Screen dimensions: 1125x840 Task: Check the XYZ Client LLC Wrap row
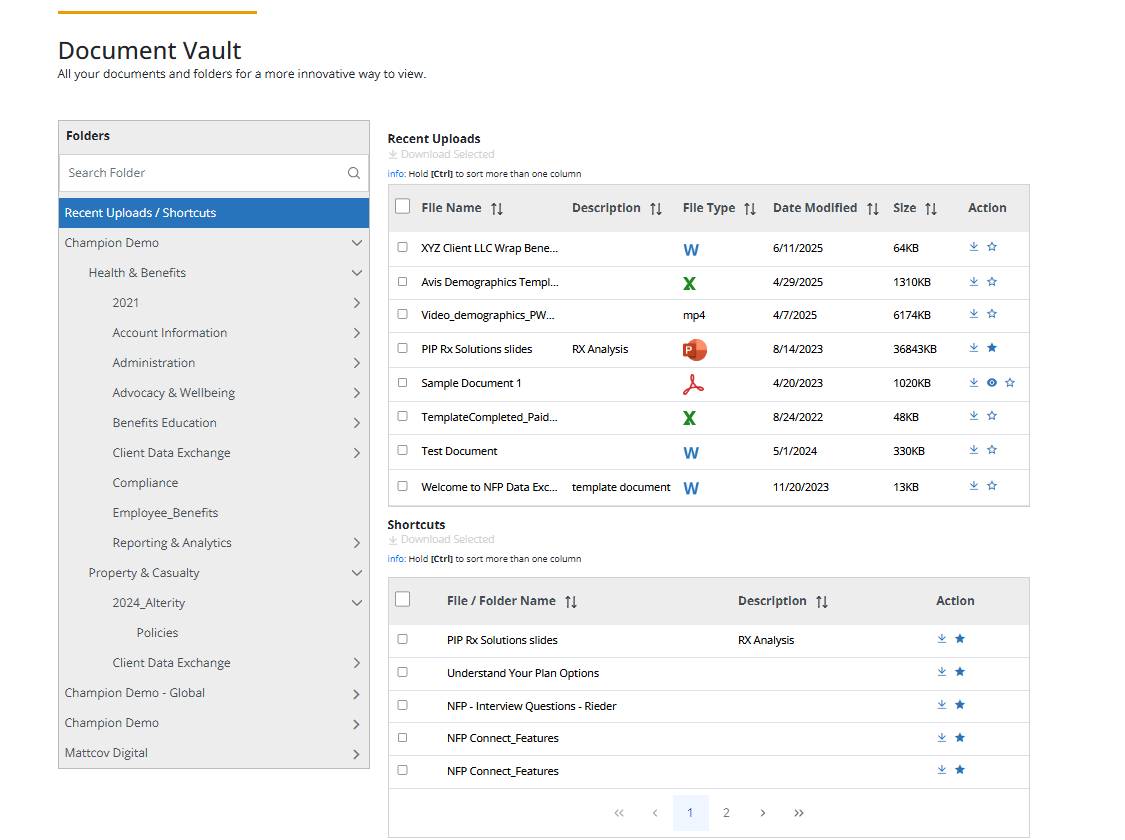403,247
